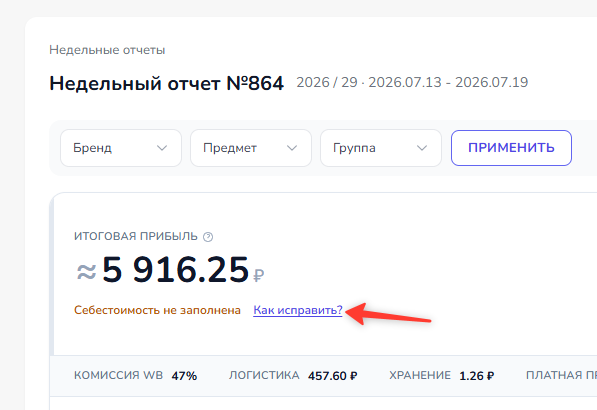Select the 5 916.25 total profit value
This screenshot has width=597, height=410.
[x=176, y=270]
